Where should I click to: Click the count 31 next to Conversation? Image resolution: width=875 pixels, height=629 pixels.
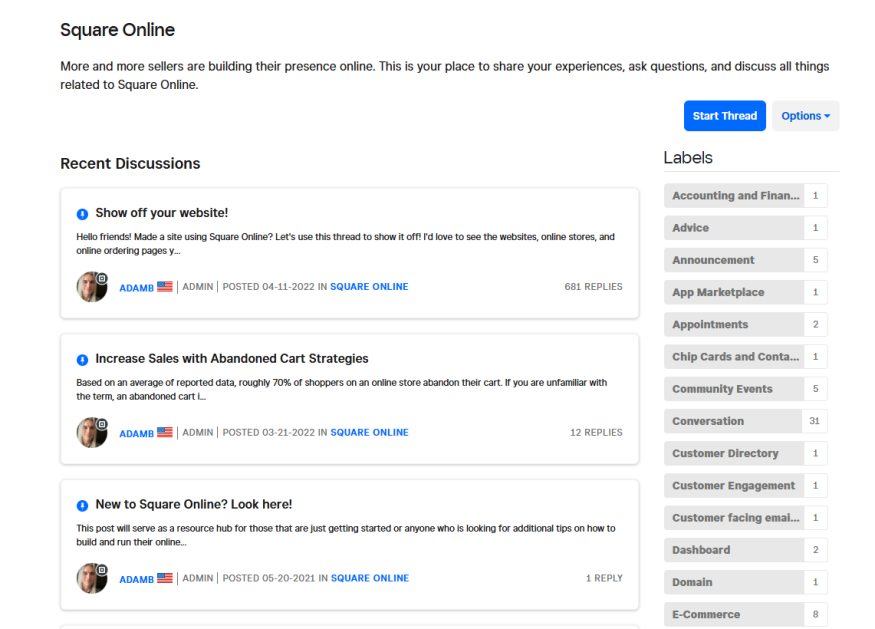pyautogui.click(x=815, y=421)
